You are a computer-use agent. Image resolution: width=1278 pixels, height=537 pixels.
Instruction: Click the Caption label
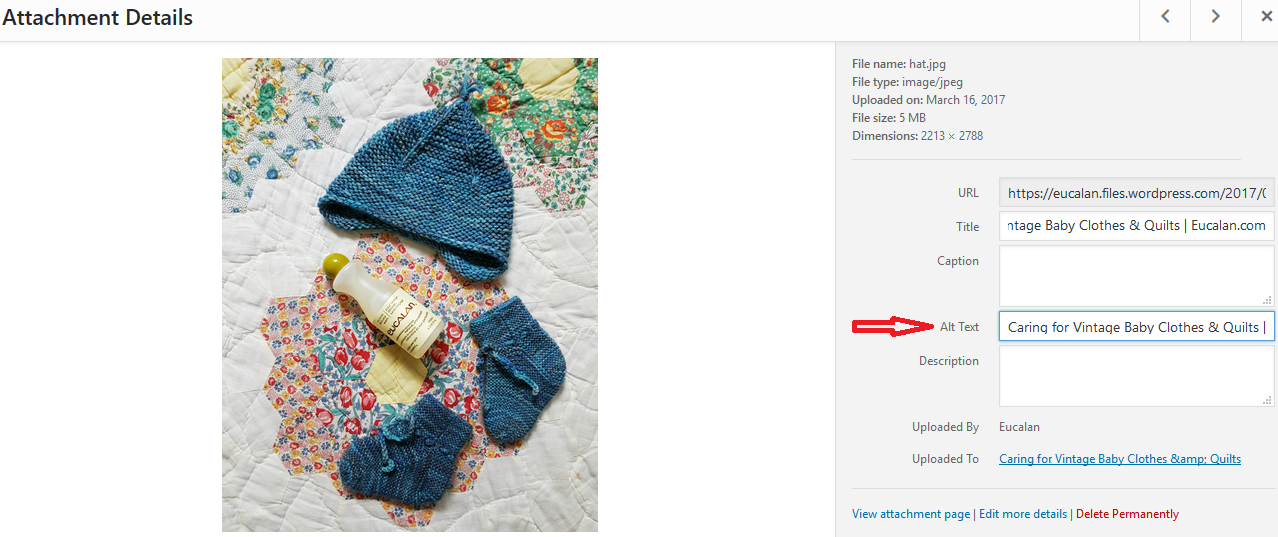958,261
